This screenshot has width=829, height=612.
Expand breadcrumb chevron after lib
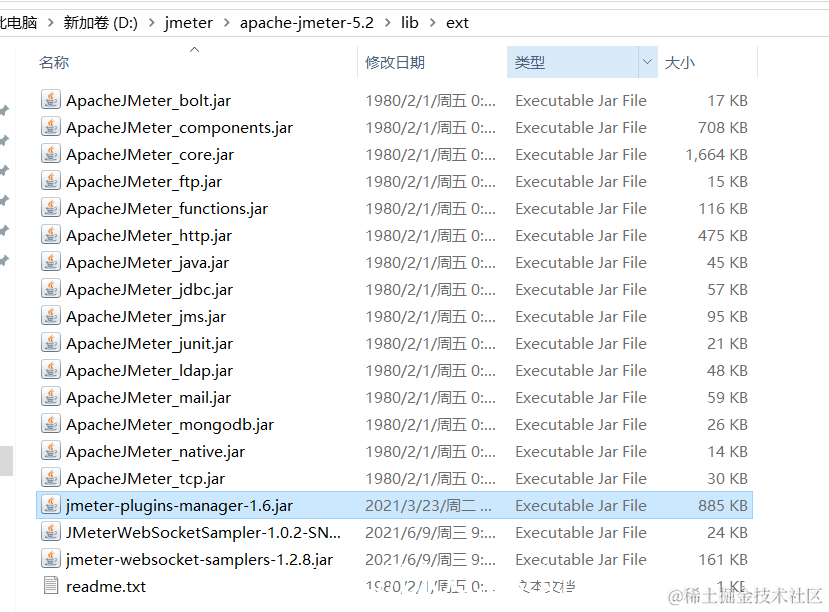click(432, 23)
